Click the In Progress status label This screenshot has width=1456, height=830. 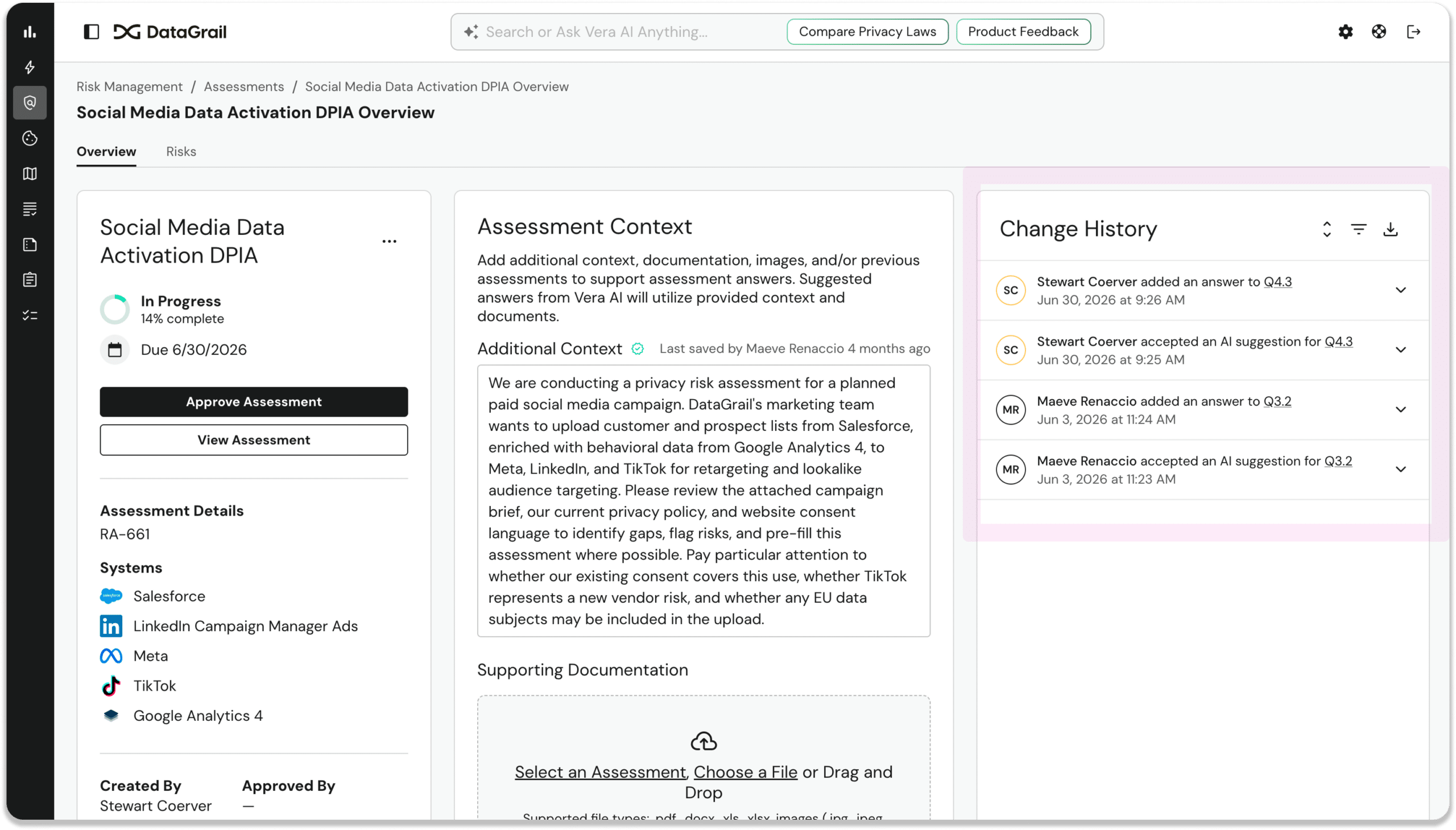click(181, 301)
